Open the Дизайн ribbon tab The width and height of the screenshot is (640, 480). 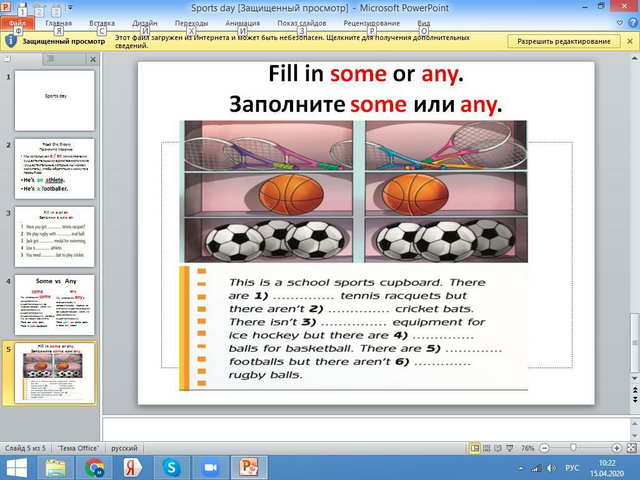click(144, 23)
